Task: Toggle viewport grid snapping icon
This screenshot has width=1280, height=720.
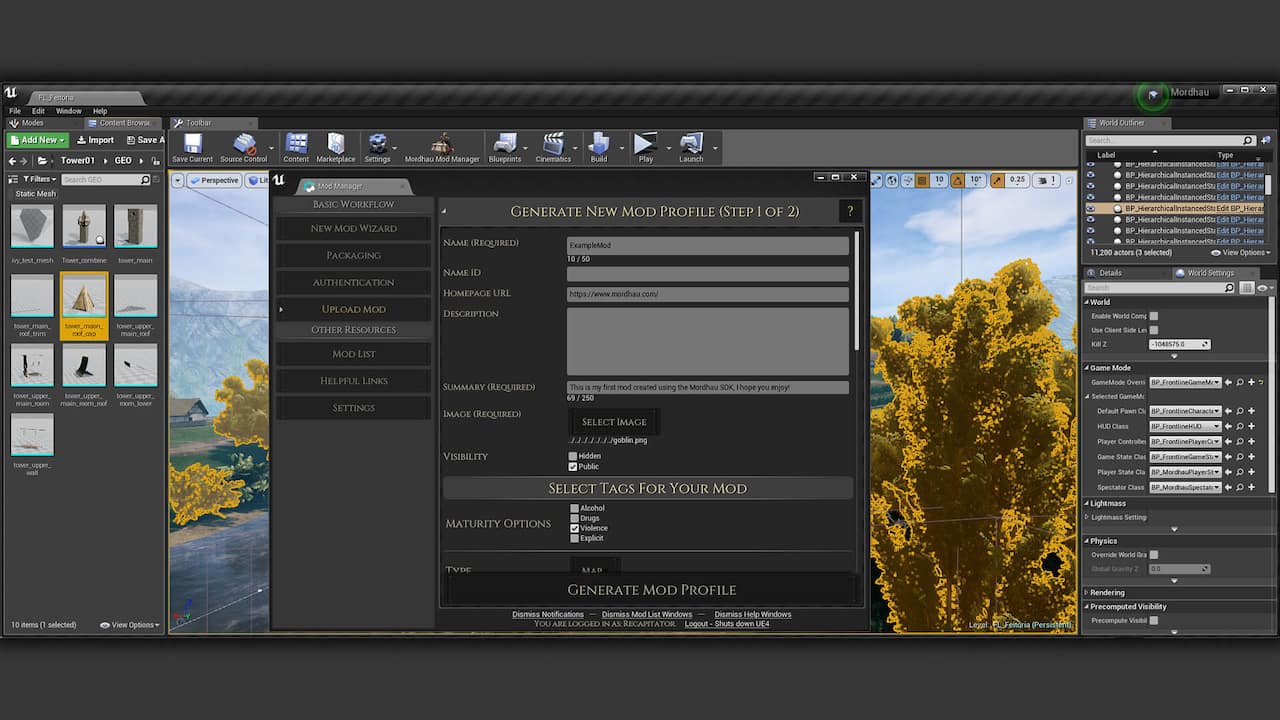Action: (x=920, y=180)
